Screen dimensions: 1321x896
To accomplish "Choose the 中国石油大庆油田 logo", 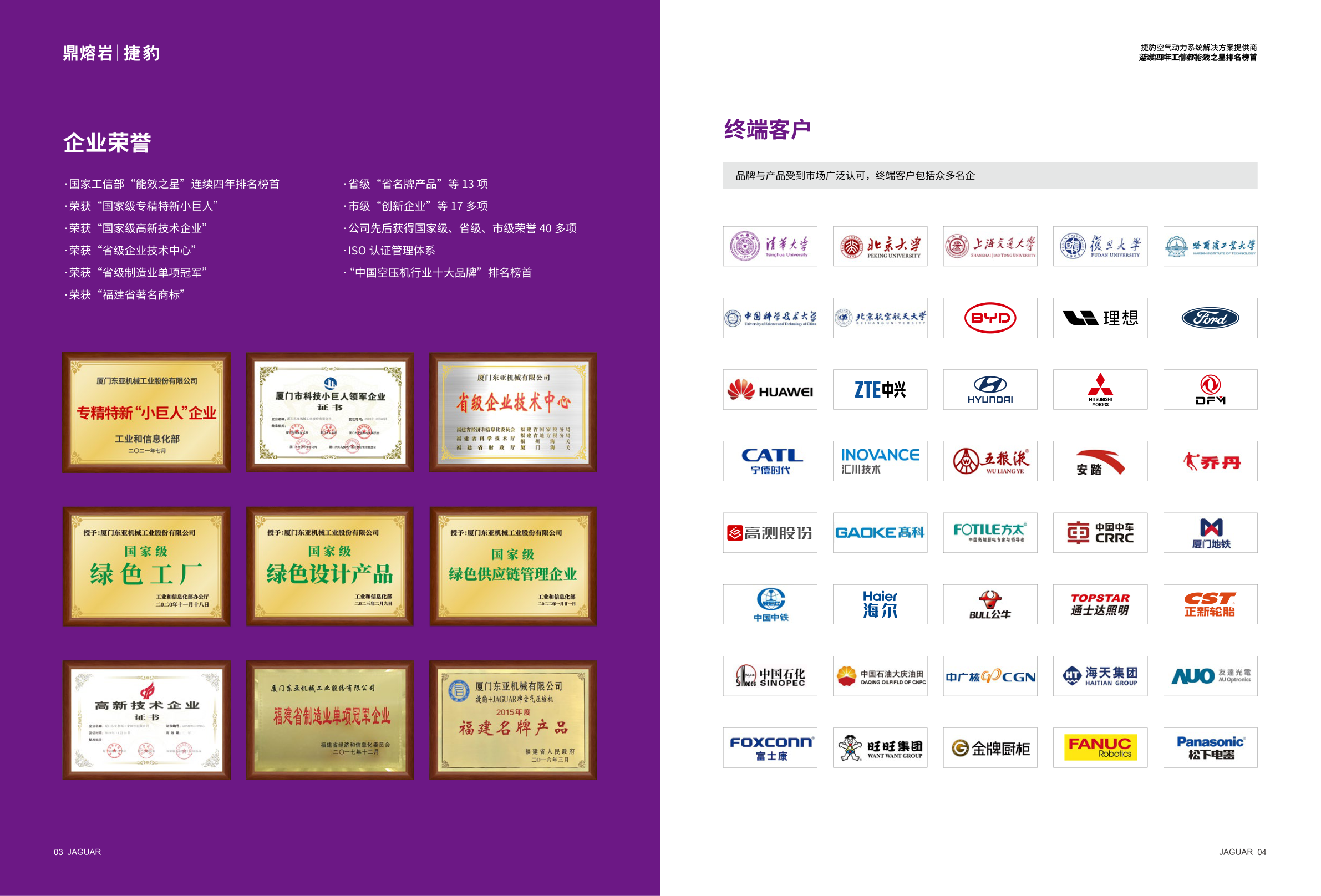I will (x=880, y=675).
